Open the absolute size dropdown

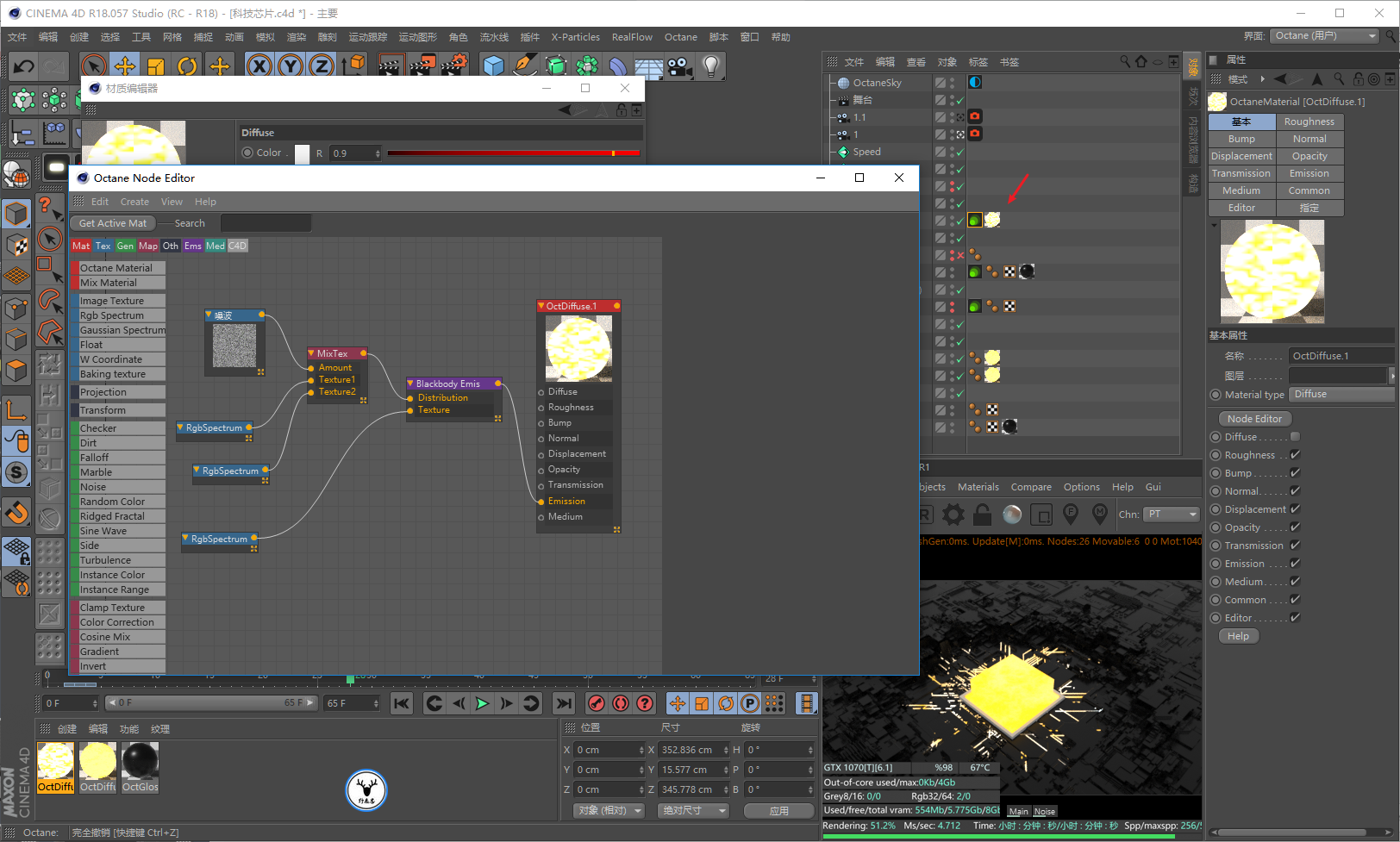[x=693, y=811]
